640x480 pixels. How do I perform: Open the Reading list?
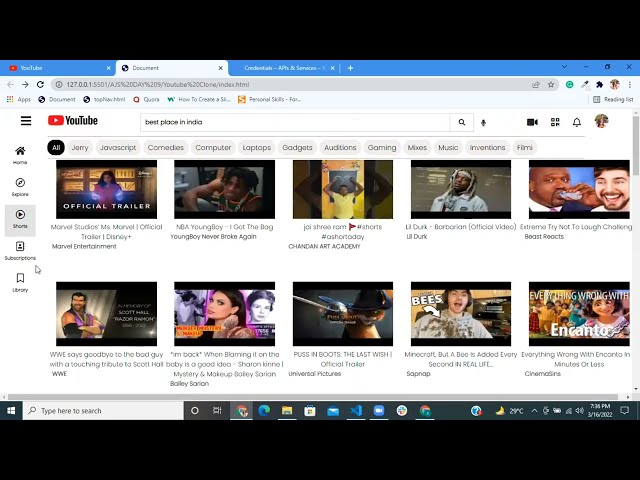tap(613, 99)
